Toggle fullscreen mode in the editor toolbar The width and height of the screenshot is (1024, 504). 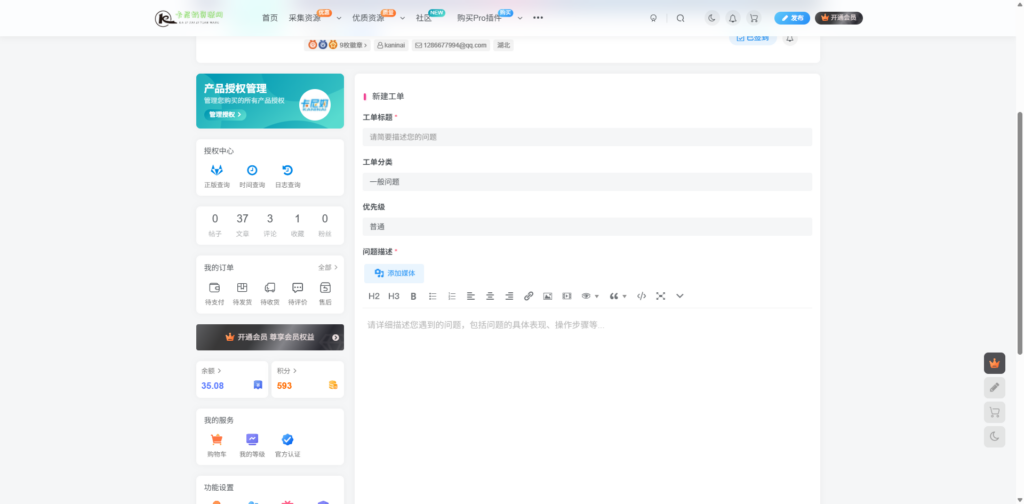(661, 296)
